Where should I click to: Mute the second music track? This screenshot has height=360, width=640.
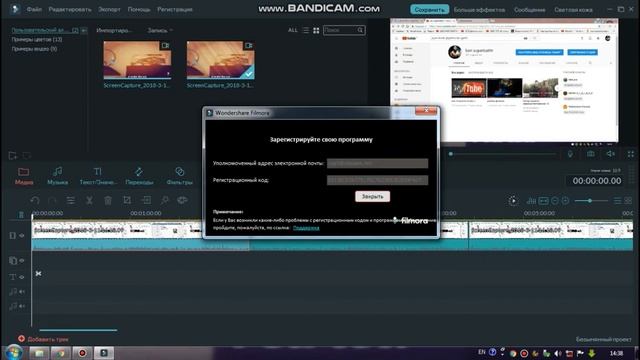pos(22,306)
